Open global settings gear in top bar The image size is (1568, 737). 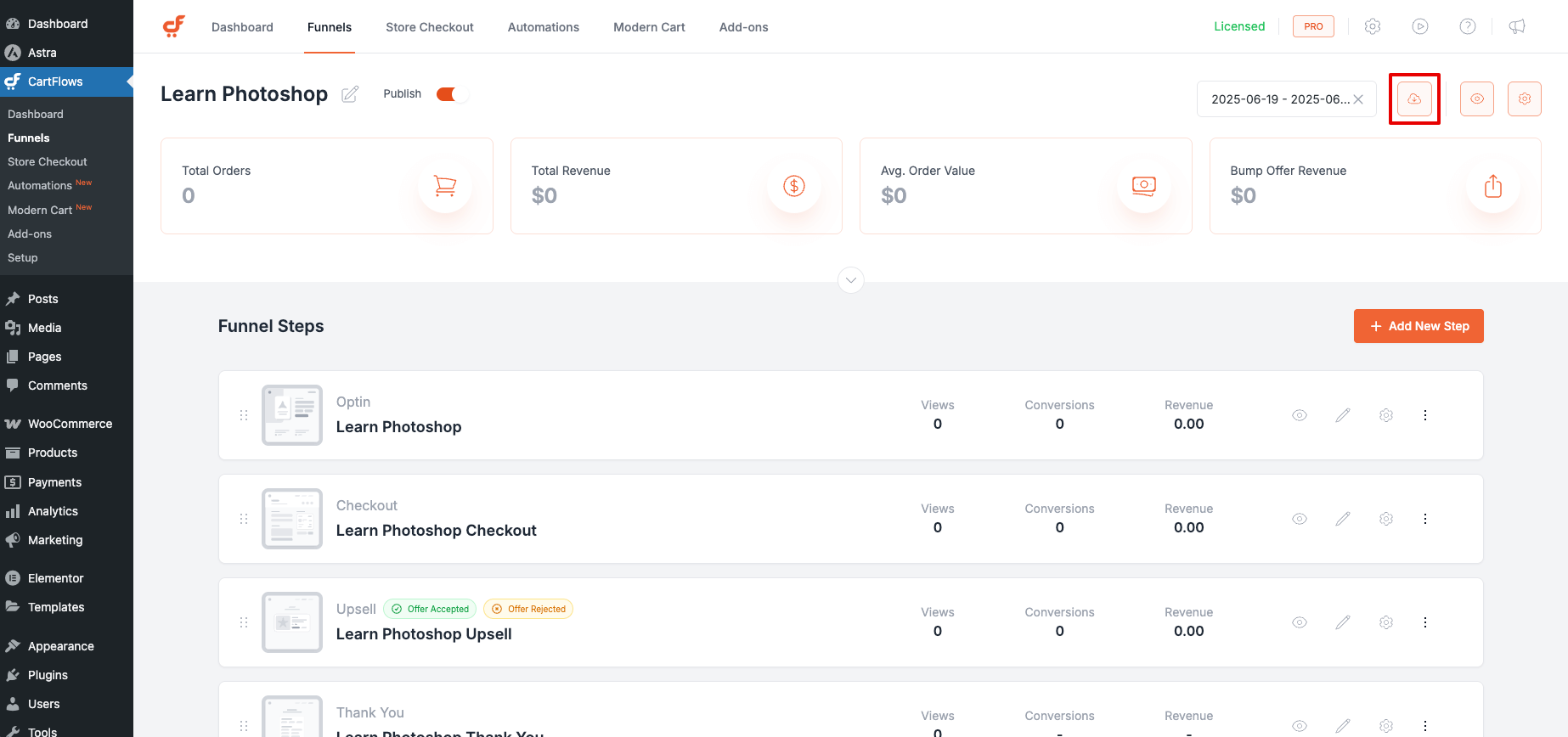coord(1373,26)
